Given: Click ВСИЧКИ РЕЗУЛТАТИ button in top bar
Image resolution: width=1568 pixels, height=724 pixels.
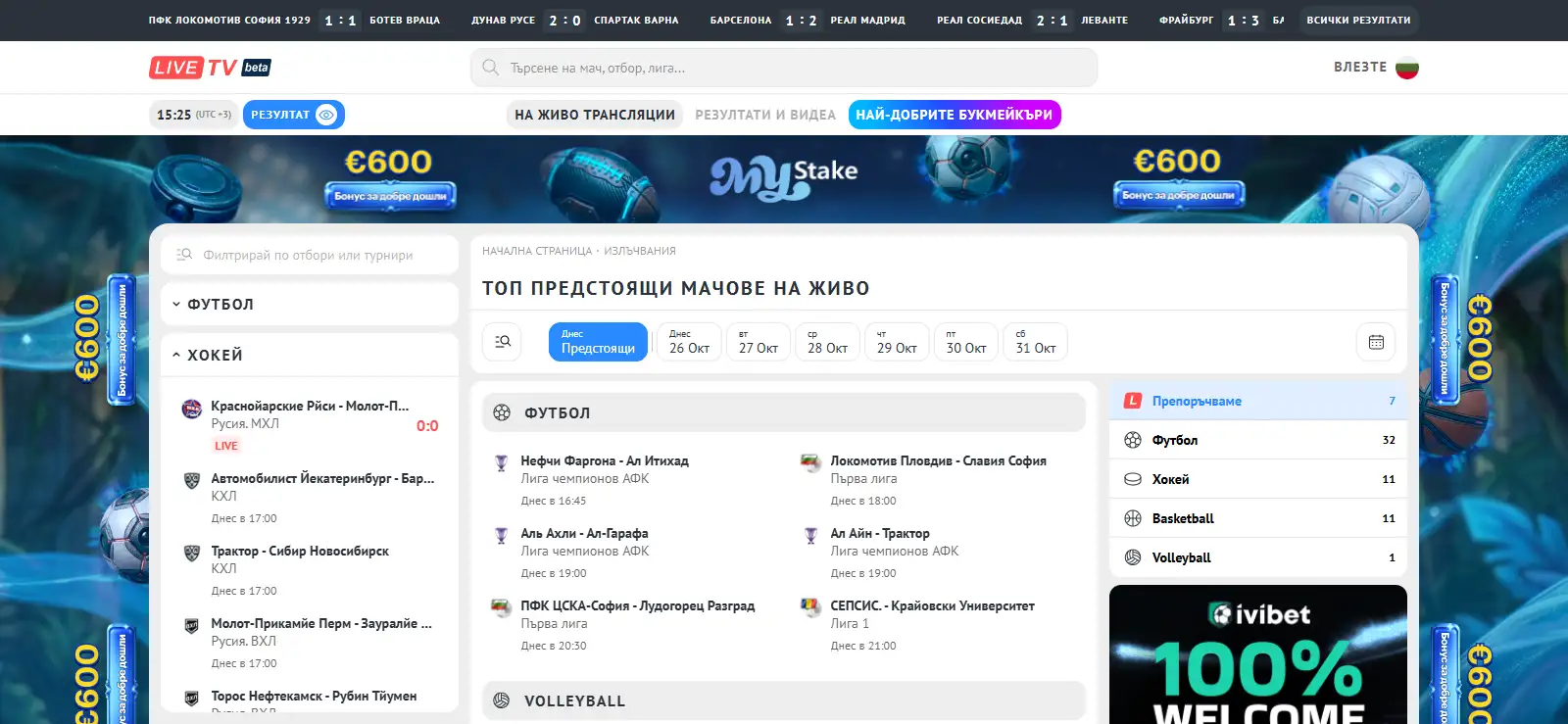Looking at the screenshot, I should tap(1358, 20).
